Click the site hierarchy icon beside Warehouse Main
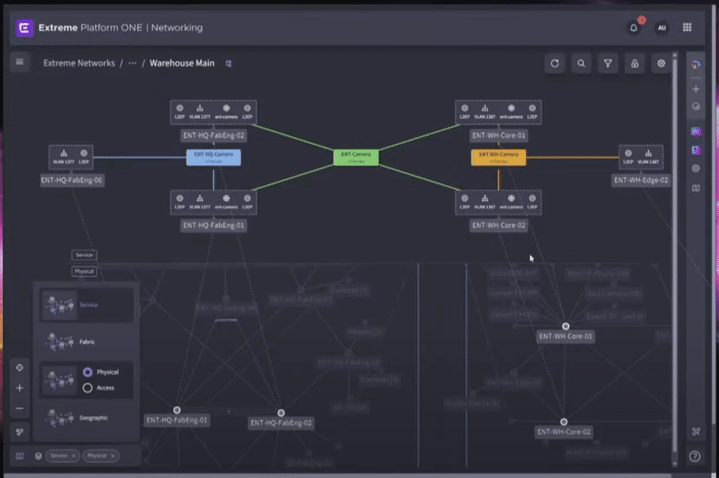 point(228,63)
